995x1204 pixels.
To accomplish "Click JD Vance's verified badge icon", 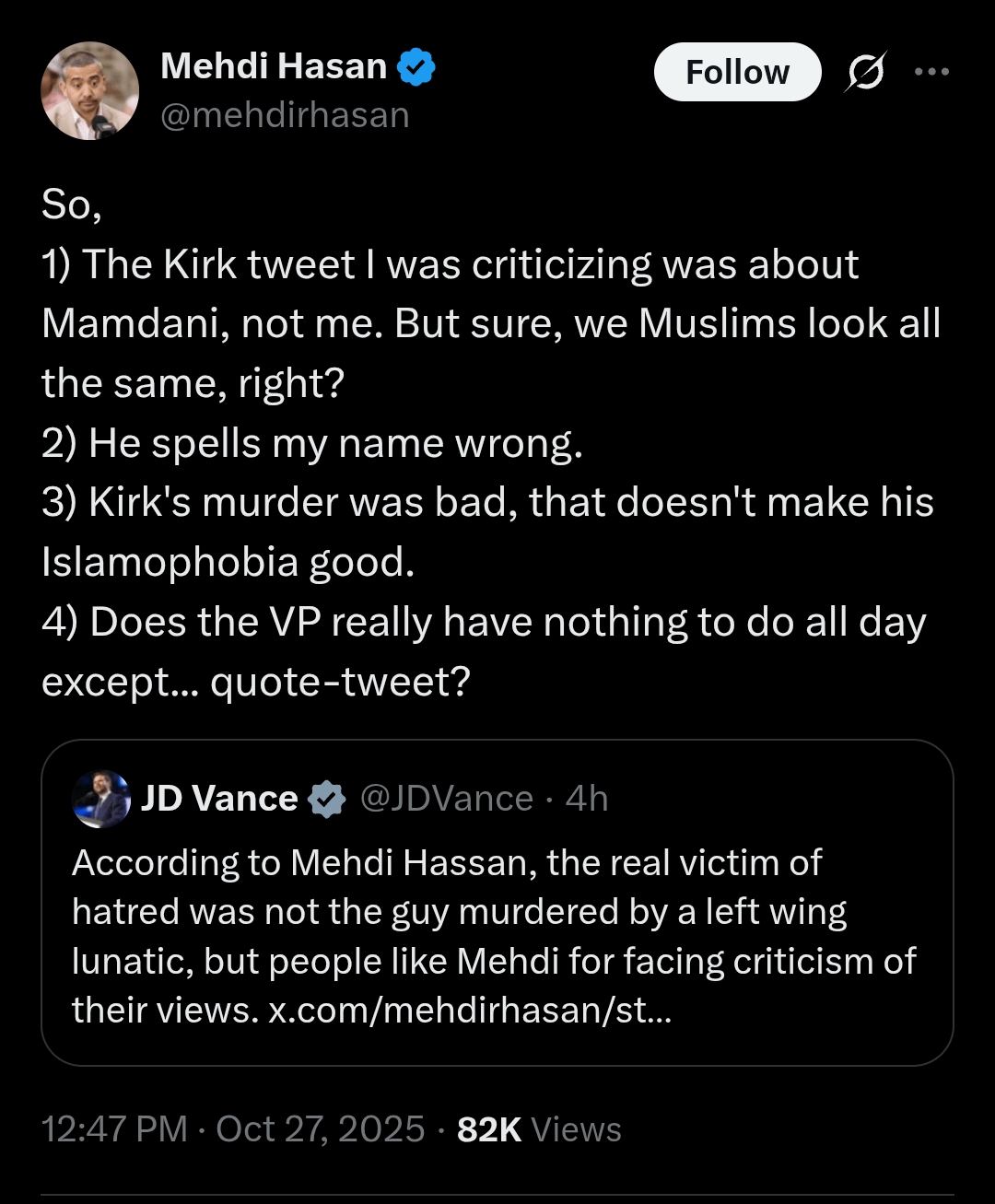I will 326,799.
